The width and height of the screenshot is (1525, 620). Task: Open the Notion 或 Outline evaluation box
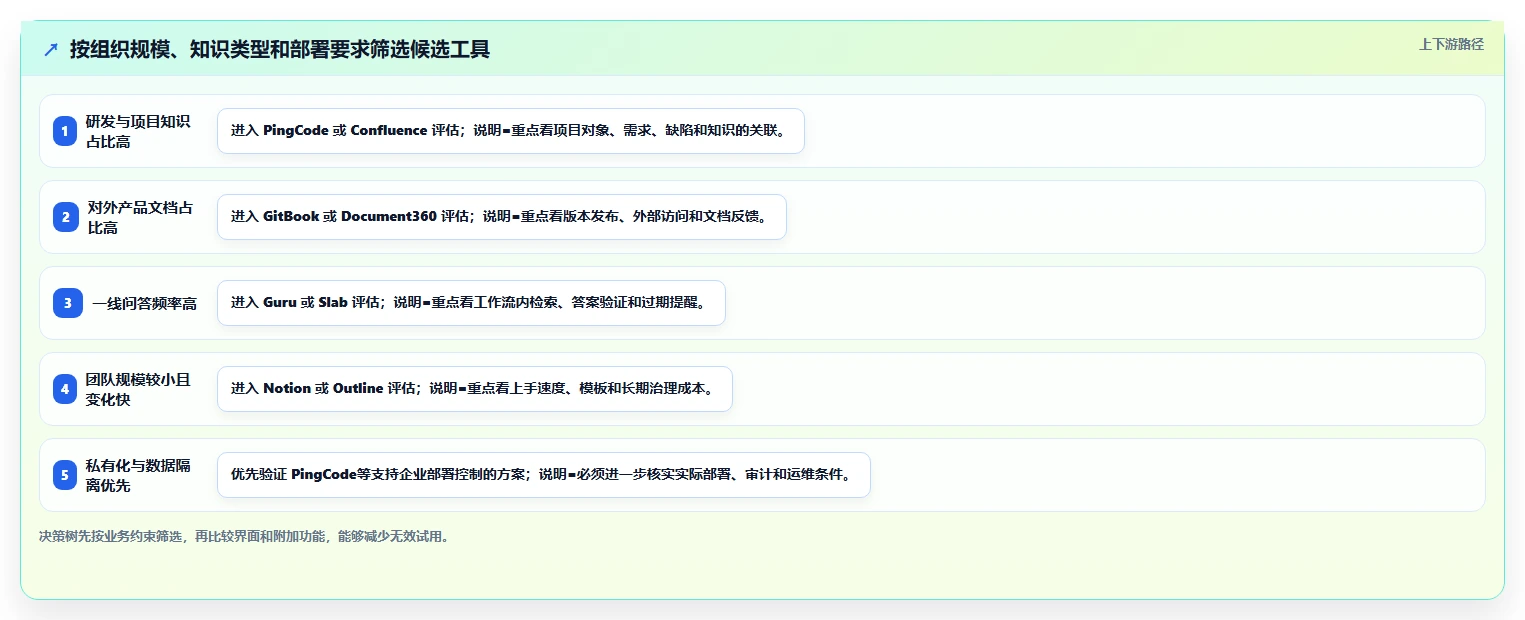[475, 389]
